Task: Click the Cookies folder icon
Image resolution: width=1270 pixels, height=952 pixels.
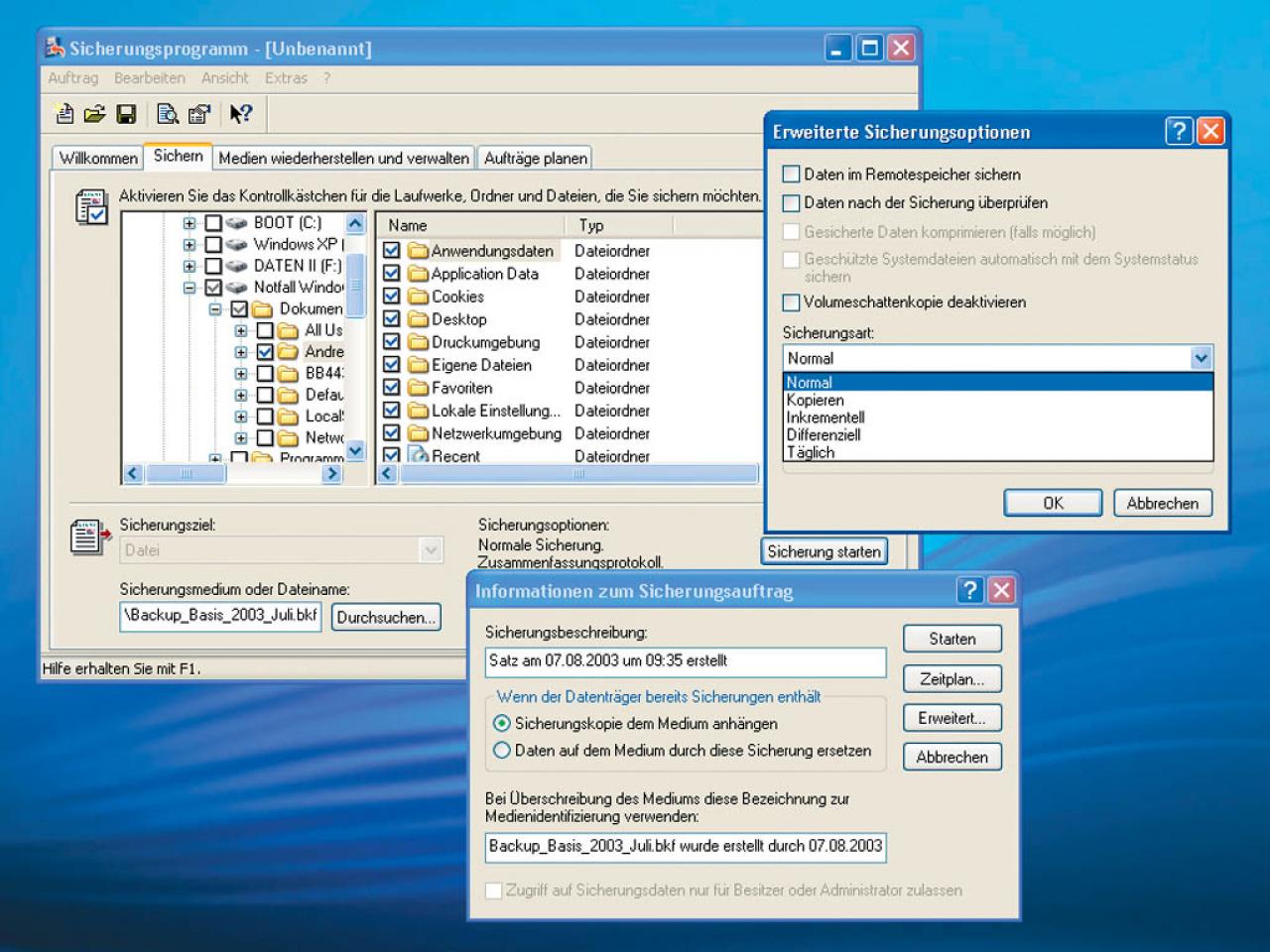Action: (418, 297)
